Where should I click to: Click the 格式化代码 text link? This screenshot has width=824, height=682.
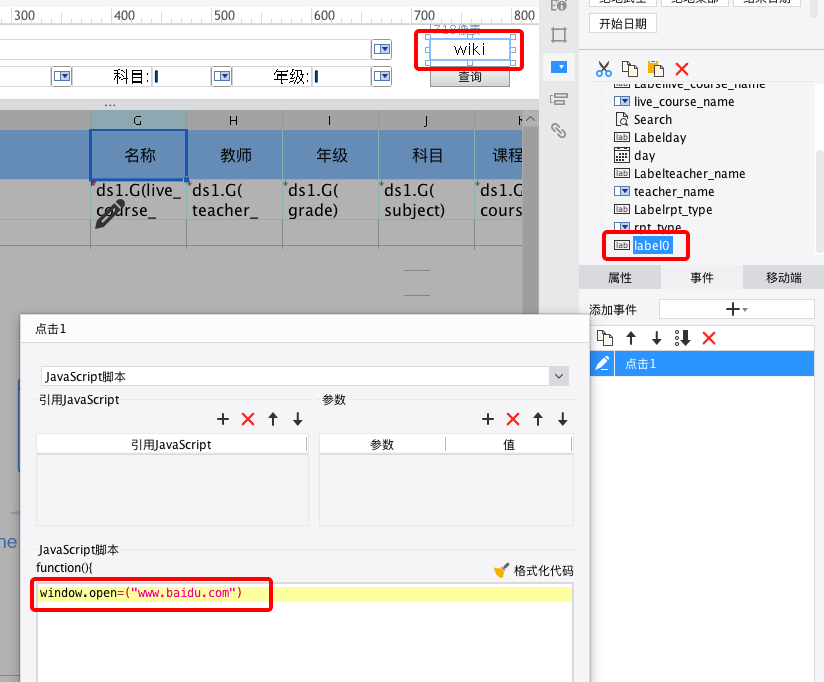click(x=543, y=571)
